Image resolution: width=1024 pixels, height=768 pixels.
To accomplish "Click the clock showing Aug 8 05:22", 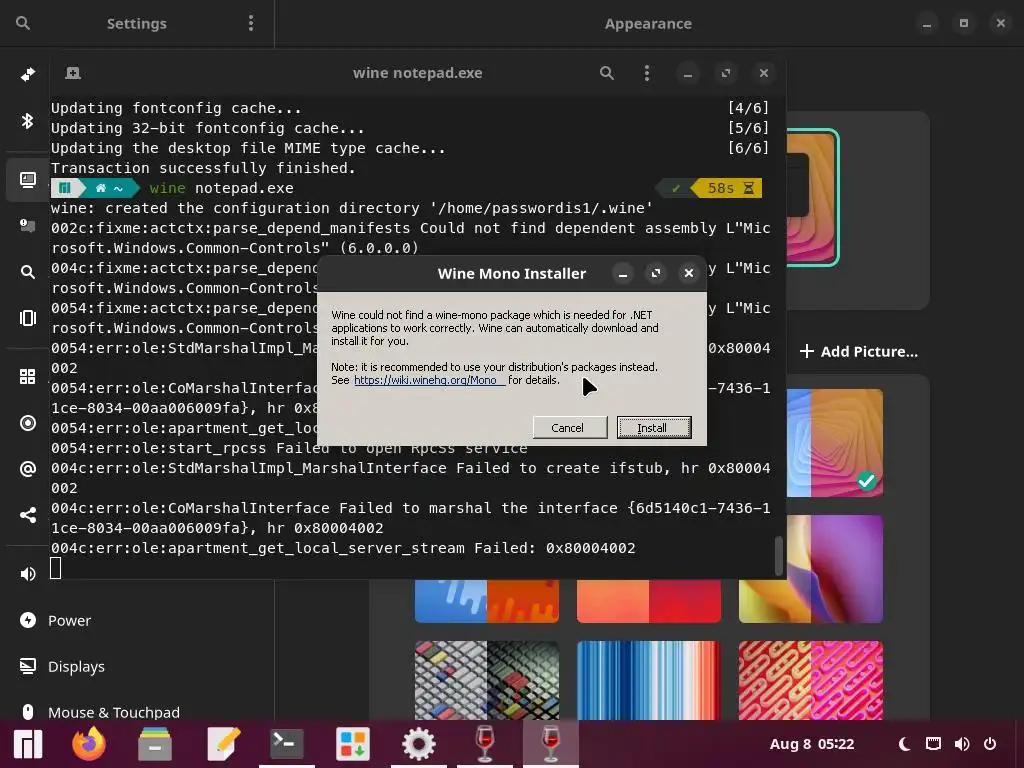I will pyautogui.click(x=812, y=744).
